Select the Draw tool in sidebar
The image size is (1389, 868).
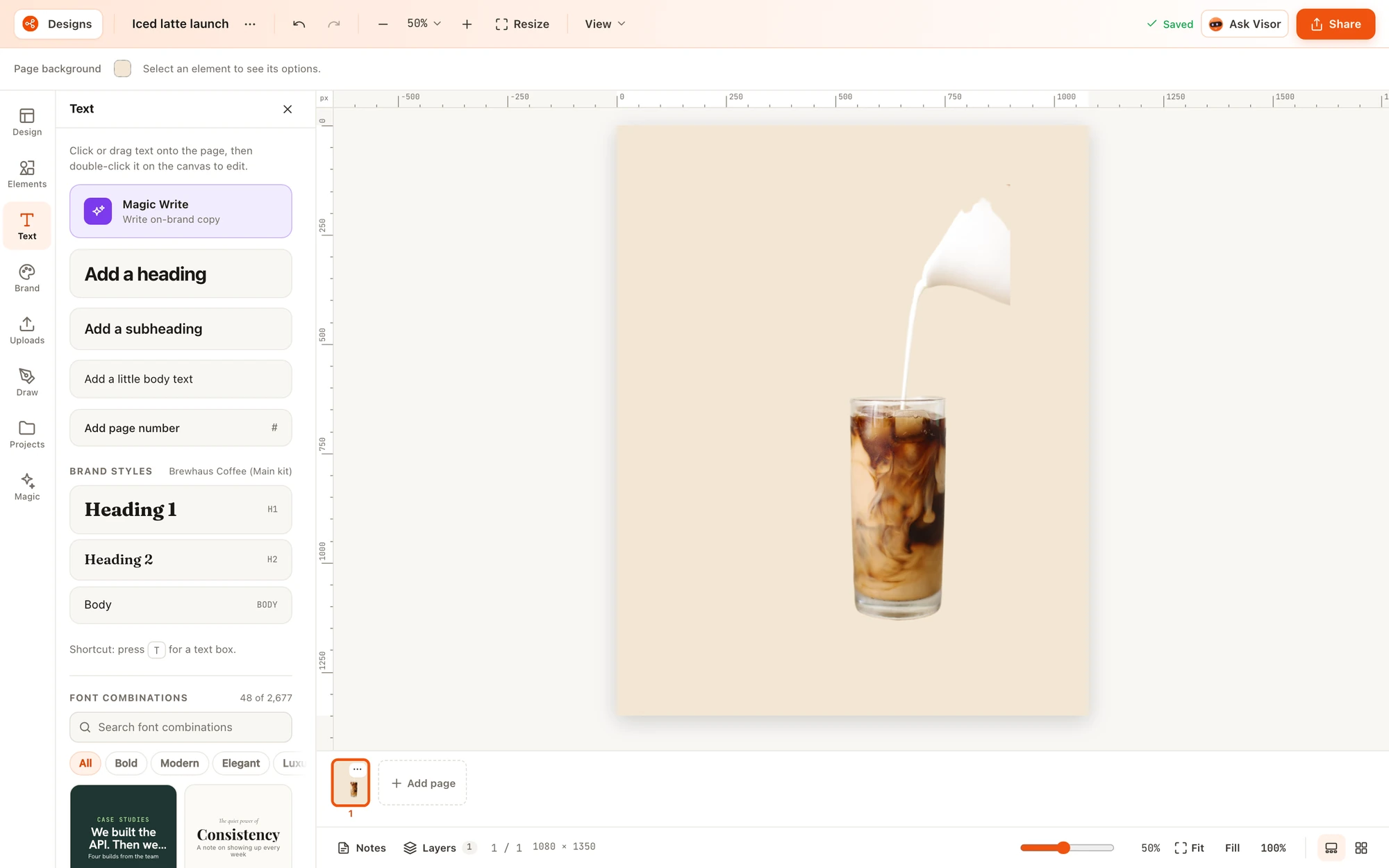(x=27, y=383)
